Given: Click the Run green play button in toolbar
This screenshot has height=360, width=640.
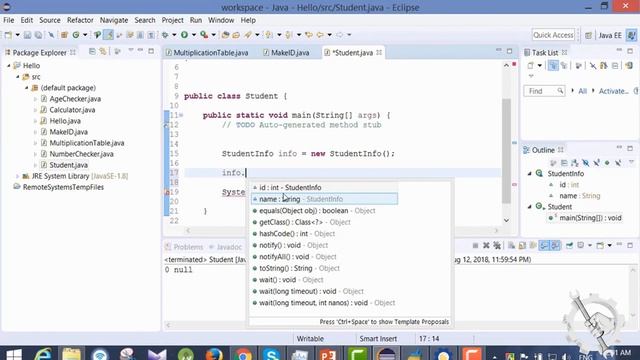Looking at the screenshot, I should (x=184, y=35).
